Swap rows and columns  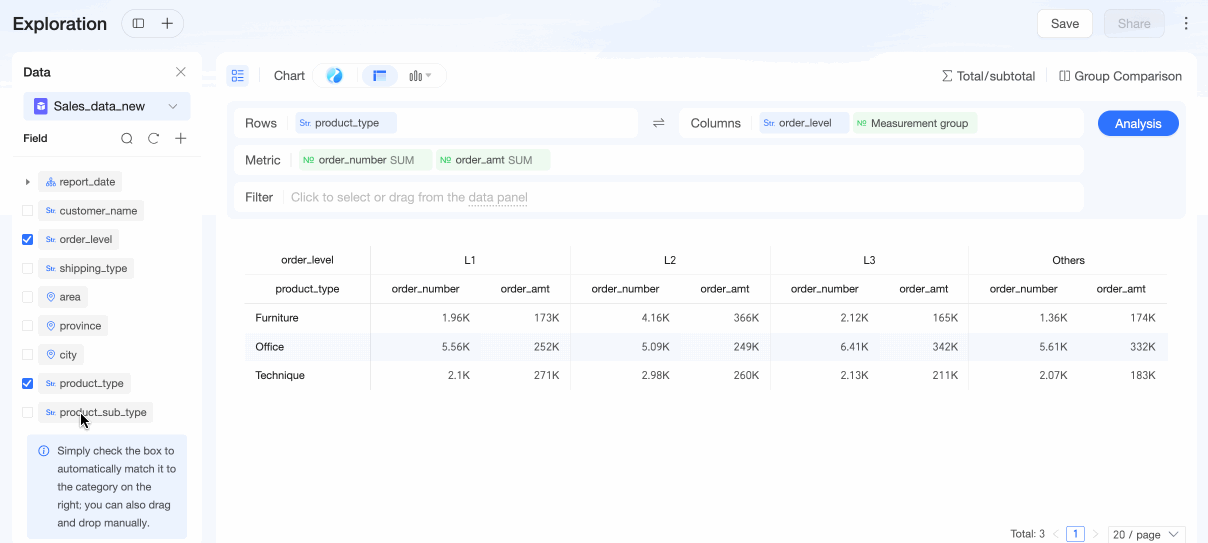pos(659,123)
